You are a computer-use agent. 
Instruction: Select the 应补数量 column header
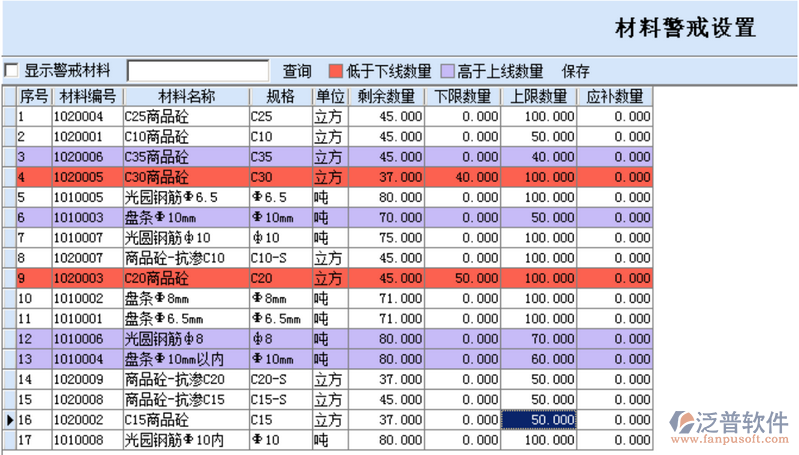click(x=615, y=96)
